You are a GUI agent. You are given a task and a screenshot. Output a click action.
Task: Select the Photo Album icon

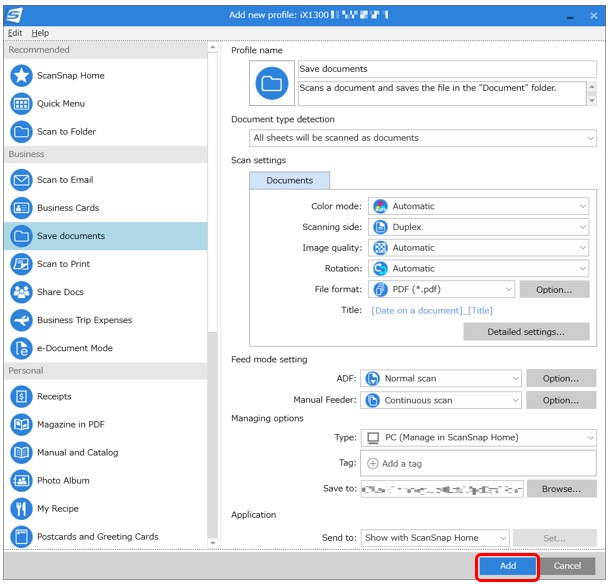(x=21, y=481)
